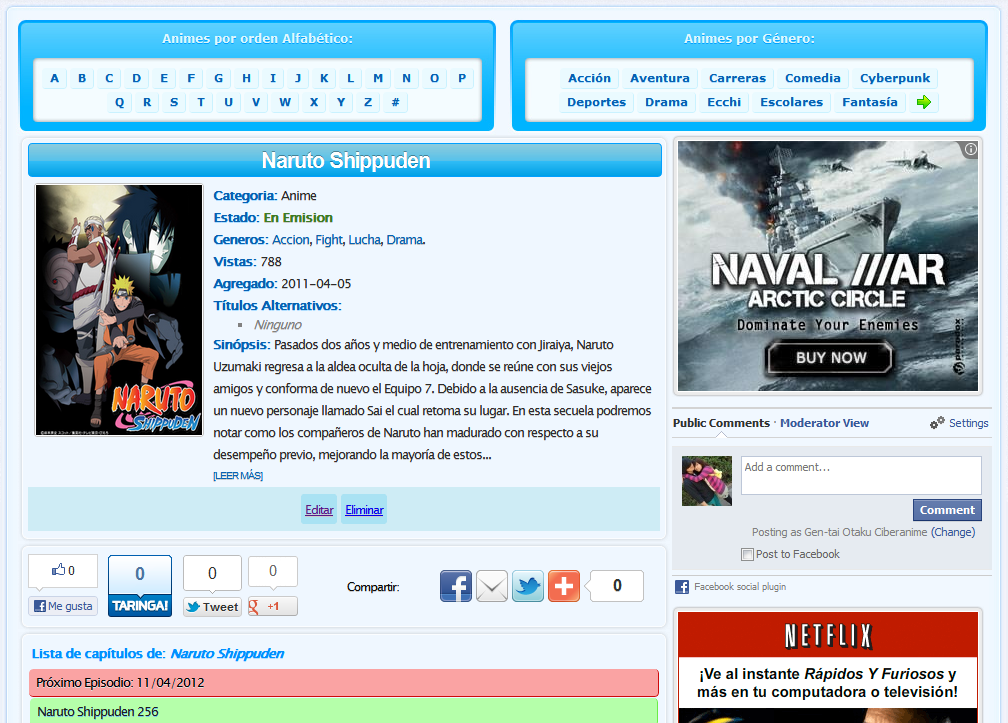This screenshot has height=723, width=1008.
Task: Open the comments Settings gear
Action: (958, 423)
